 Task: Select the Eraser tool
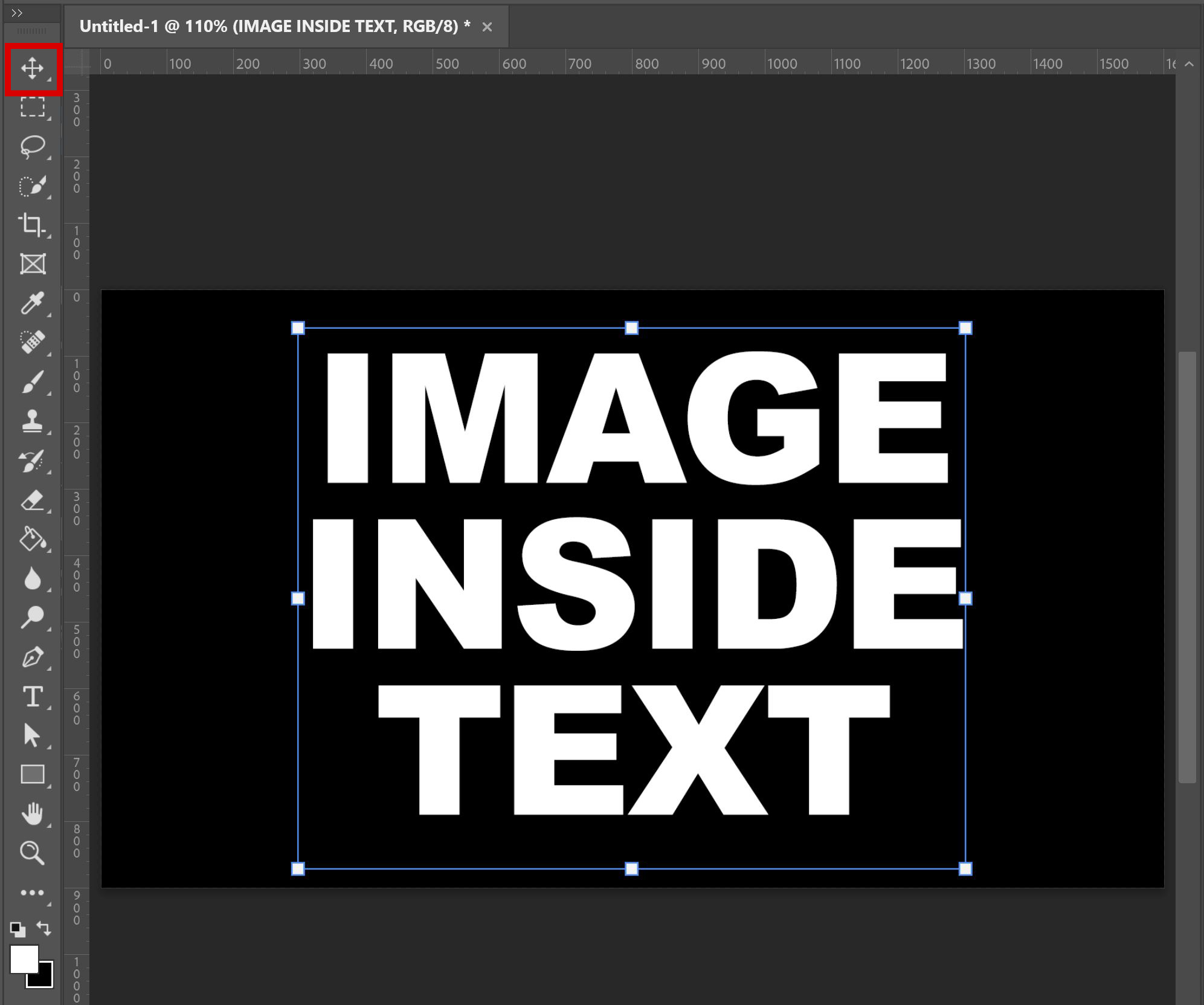[x=33, y=499]
